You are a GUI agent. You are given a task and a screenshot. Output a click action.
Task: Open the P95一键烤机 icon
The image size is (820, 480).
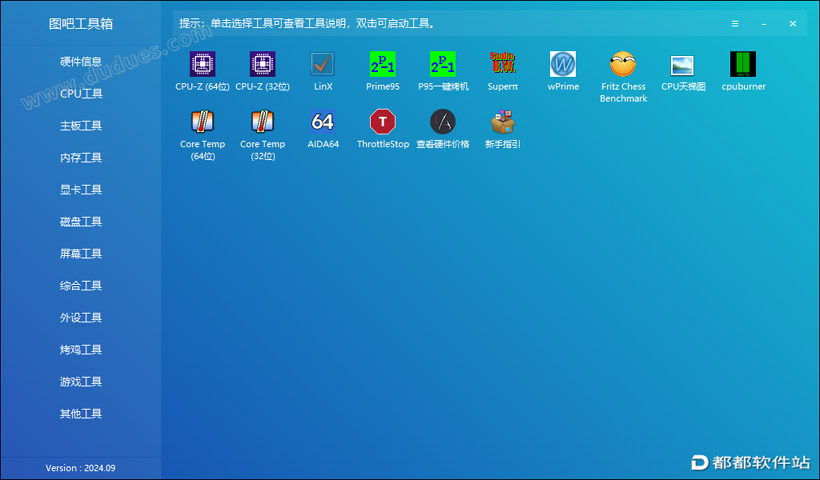coord(443,64)
